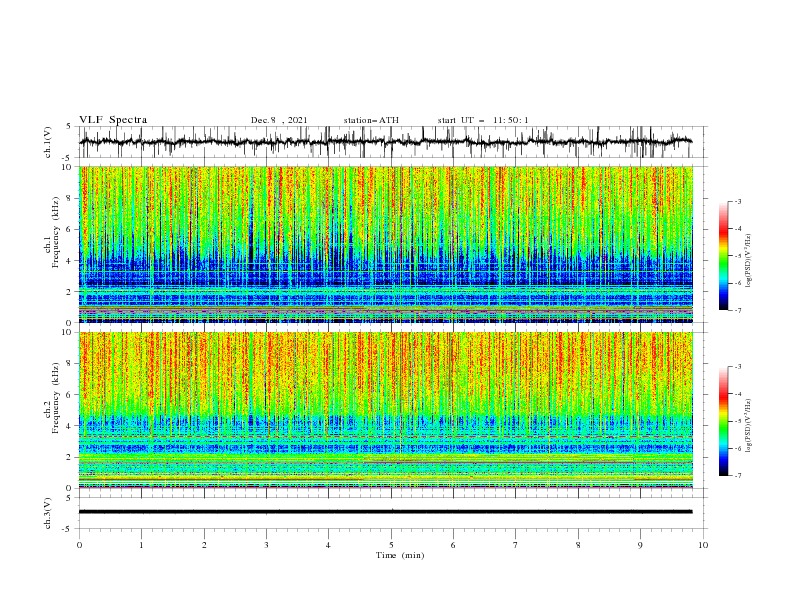
Task: Click the "ch.3(V)" axis label
Action: [48, 513]
